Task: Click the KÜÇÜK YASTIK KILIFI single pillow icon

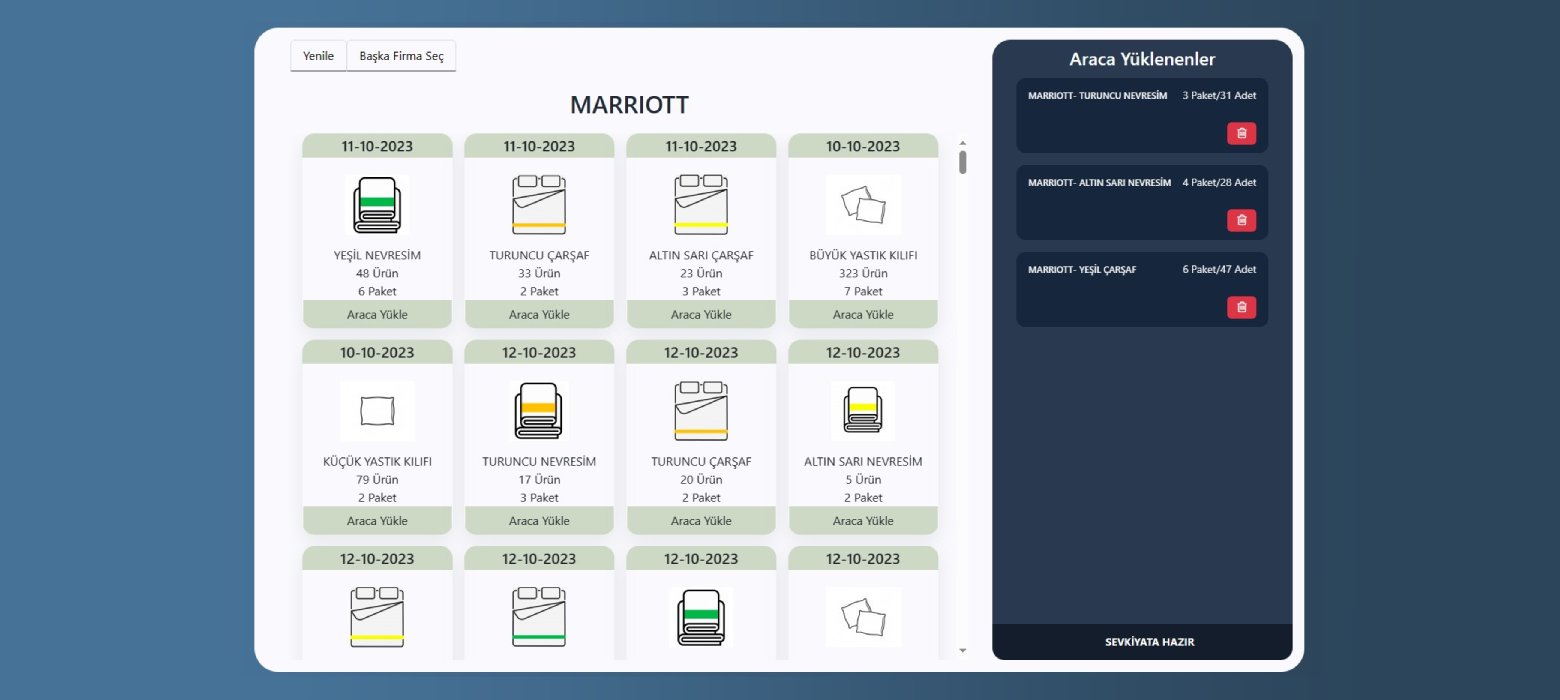Action: point(377,411)
